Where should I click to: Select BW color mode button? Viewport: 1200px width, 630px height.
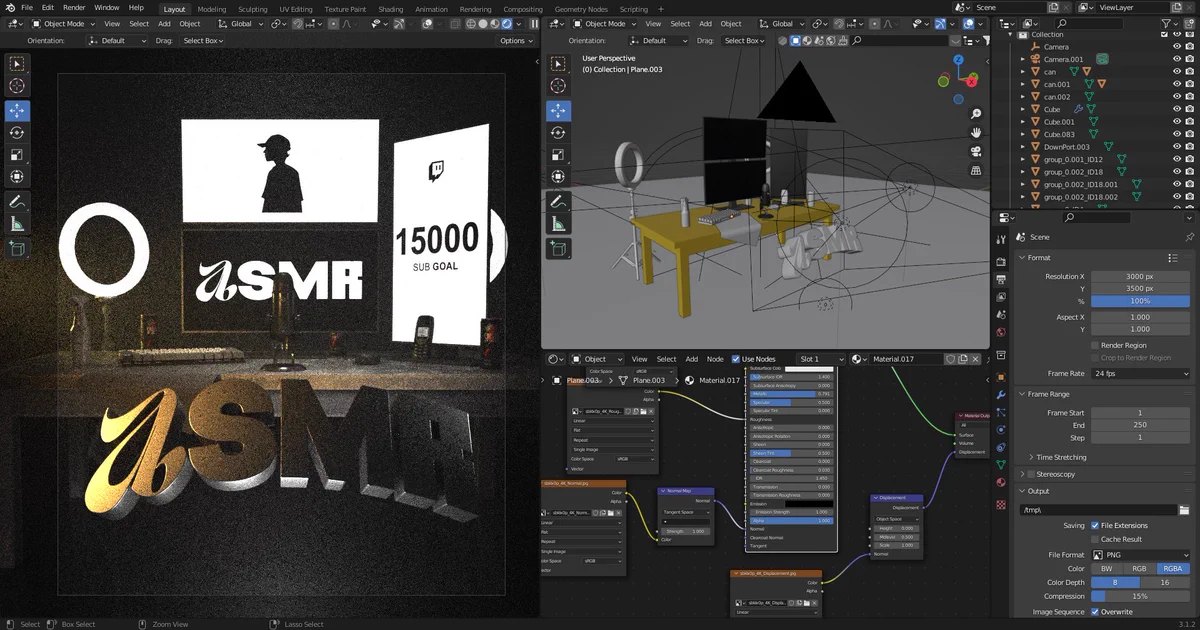1107,568
